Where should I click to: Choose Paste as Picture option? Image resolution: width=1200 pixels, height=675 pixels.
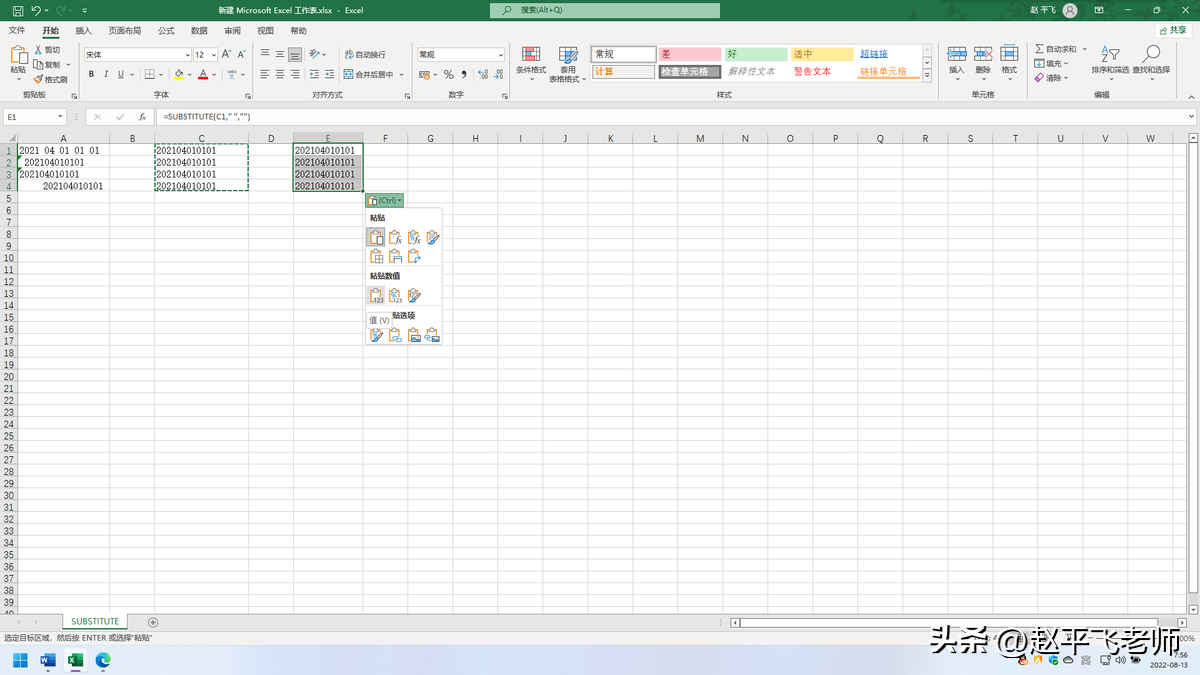click(414, 335)
